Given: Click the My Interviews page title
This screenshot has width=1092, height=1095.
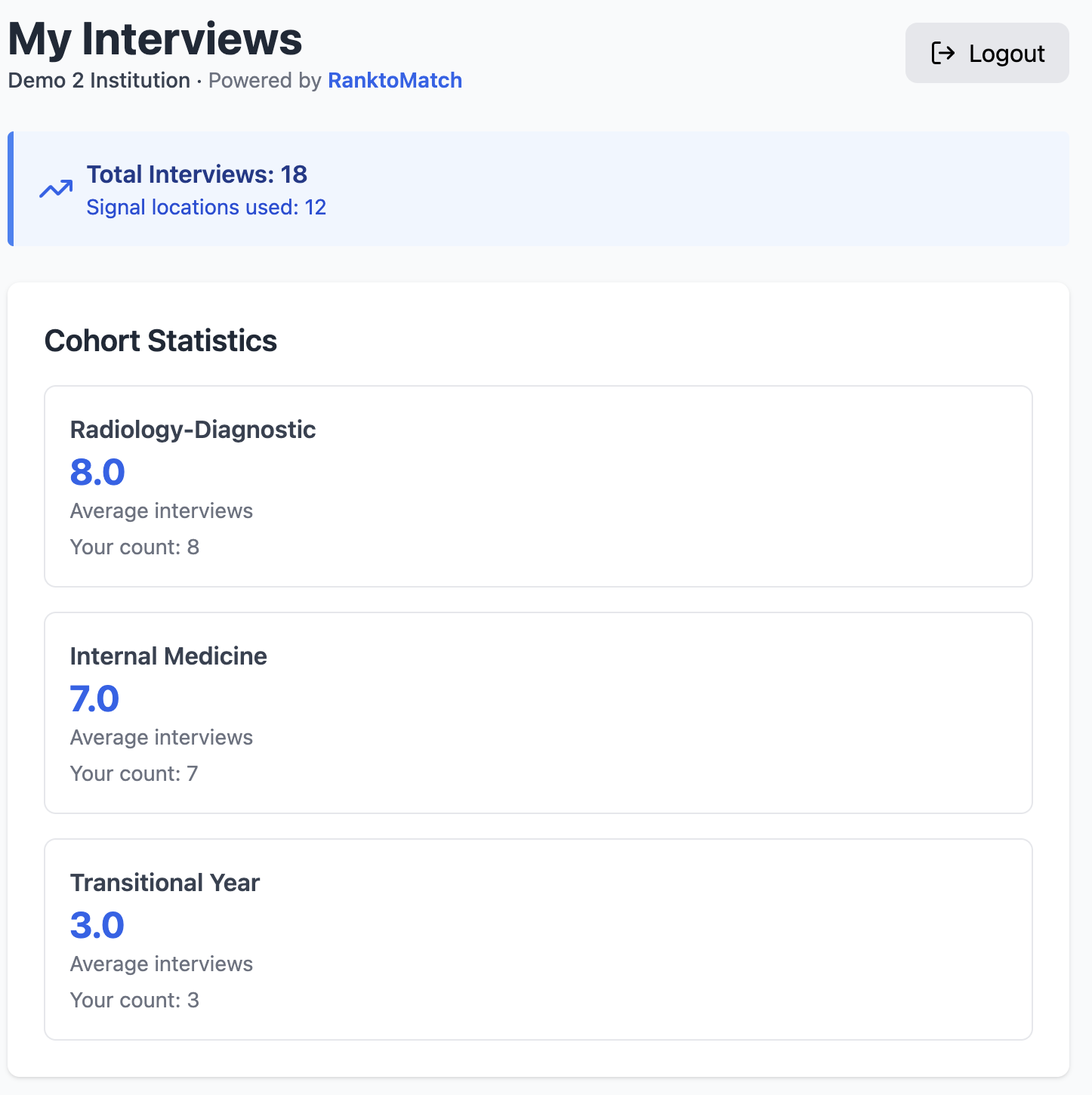Looking at the screenshot, I should 155,39.
